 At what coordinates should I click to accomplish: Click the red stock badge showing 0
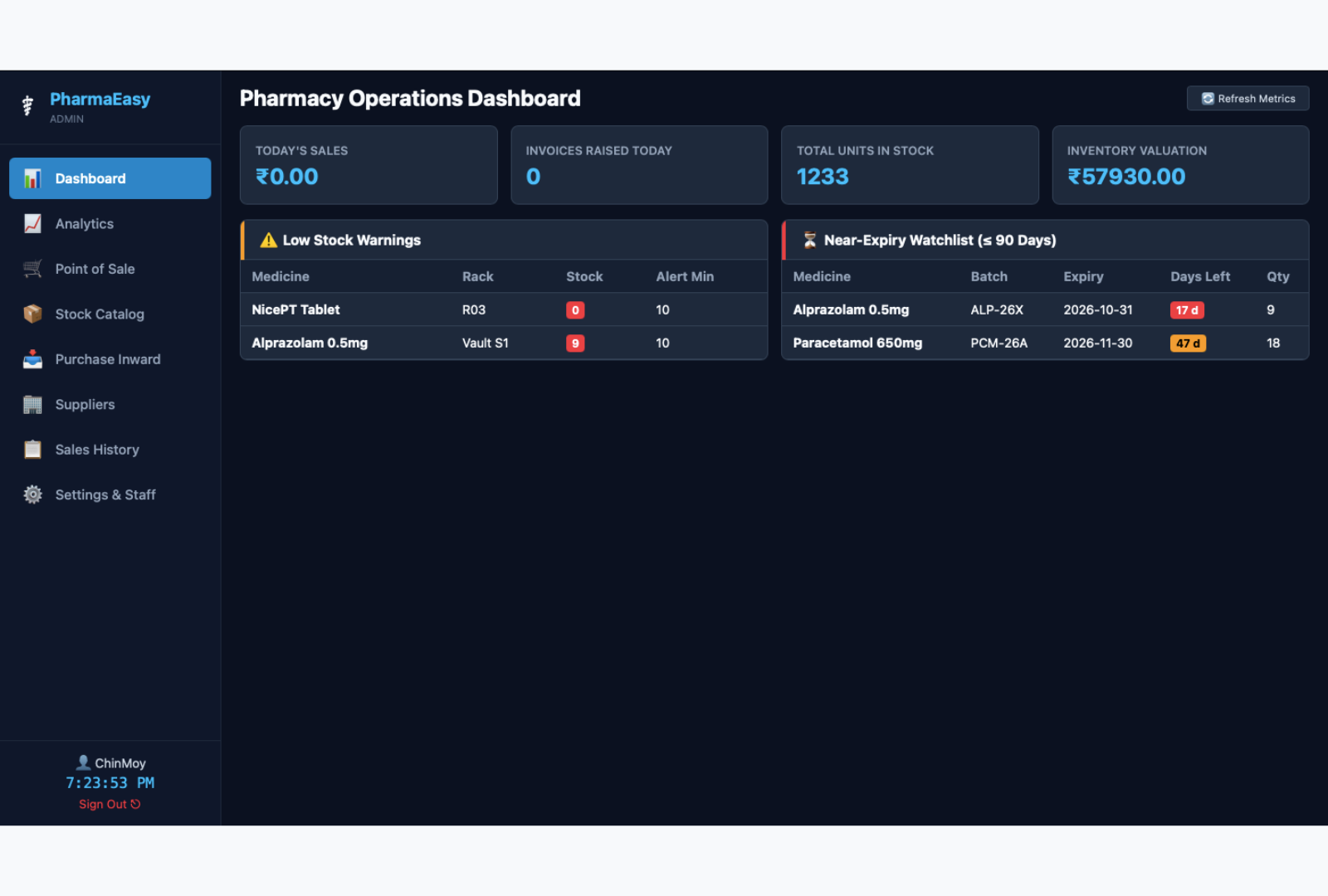(575, 310)
